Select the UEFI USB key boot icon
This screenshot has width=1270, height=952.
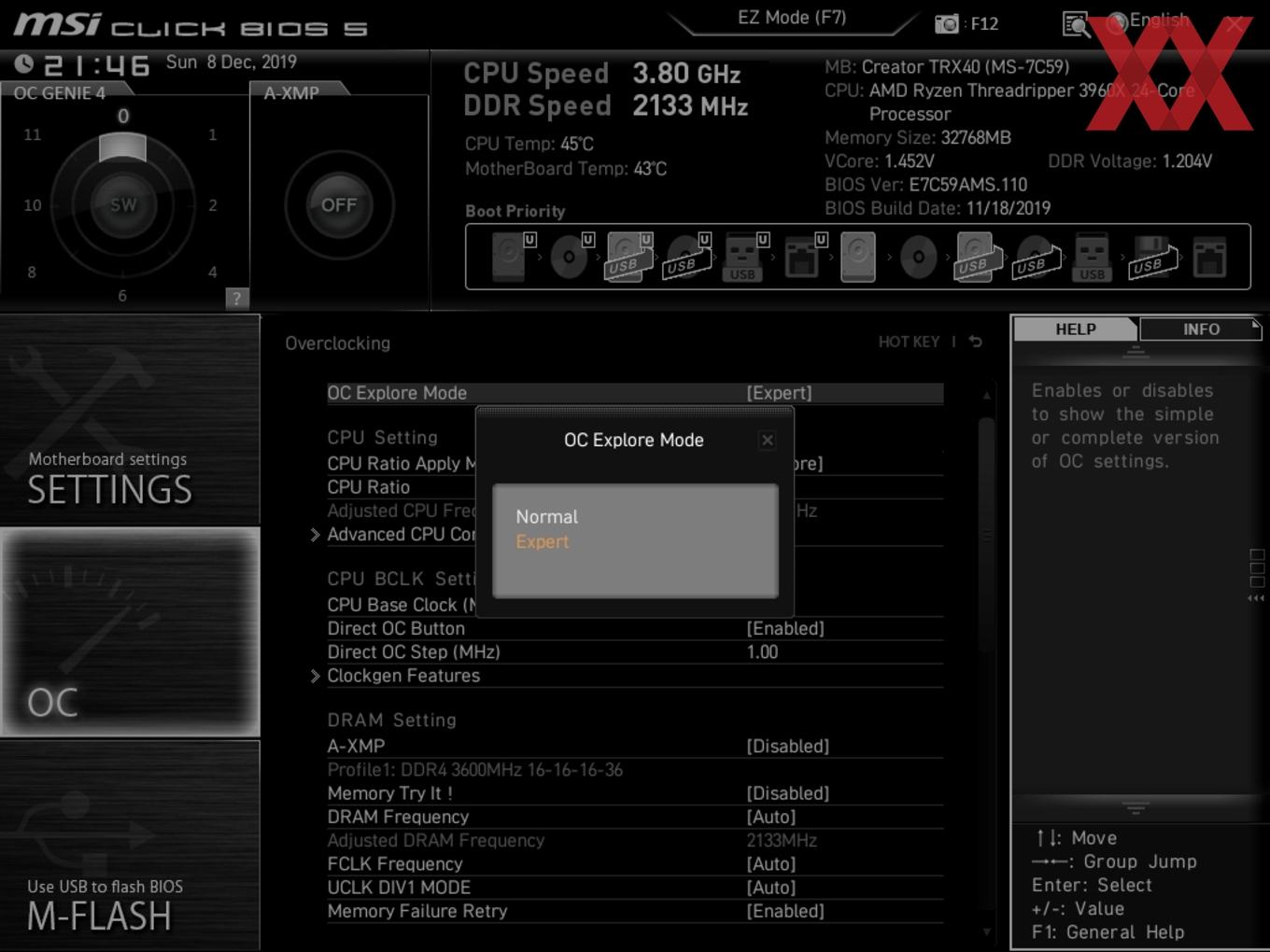(x=745, y=257)
